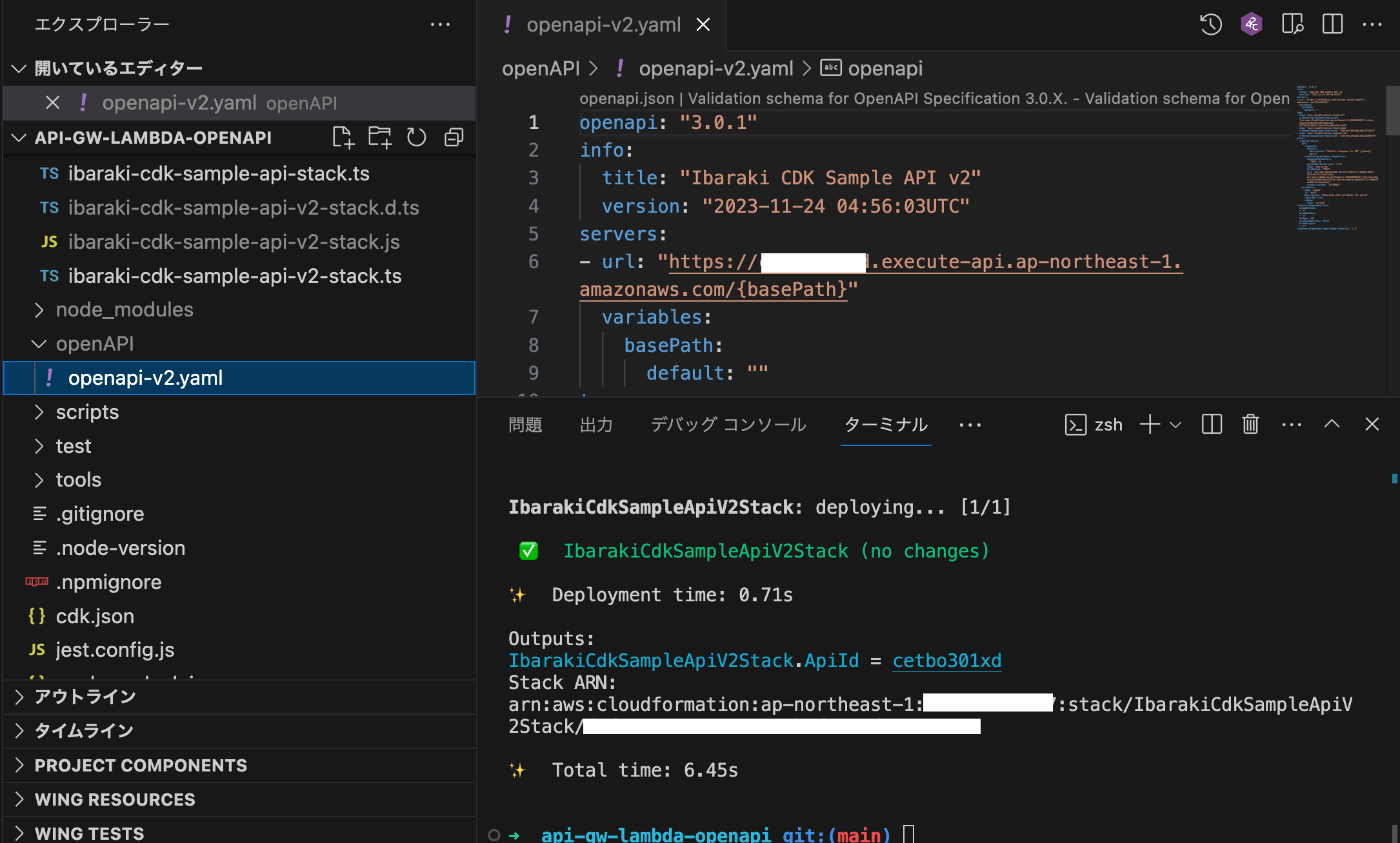Click openapi-v2.yaml in the breadcrumb
Viewport: 1400px width, 843px height.
click(x=715, y=68)
